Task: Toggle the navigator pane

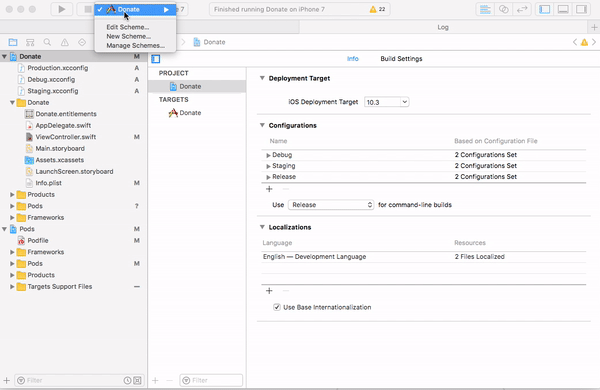Action: click(x=545, y=9)
